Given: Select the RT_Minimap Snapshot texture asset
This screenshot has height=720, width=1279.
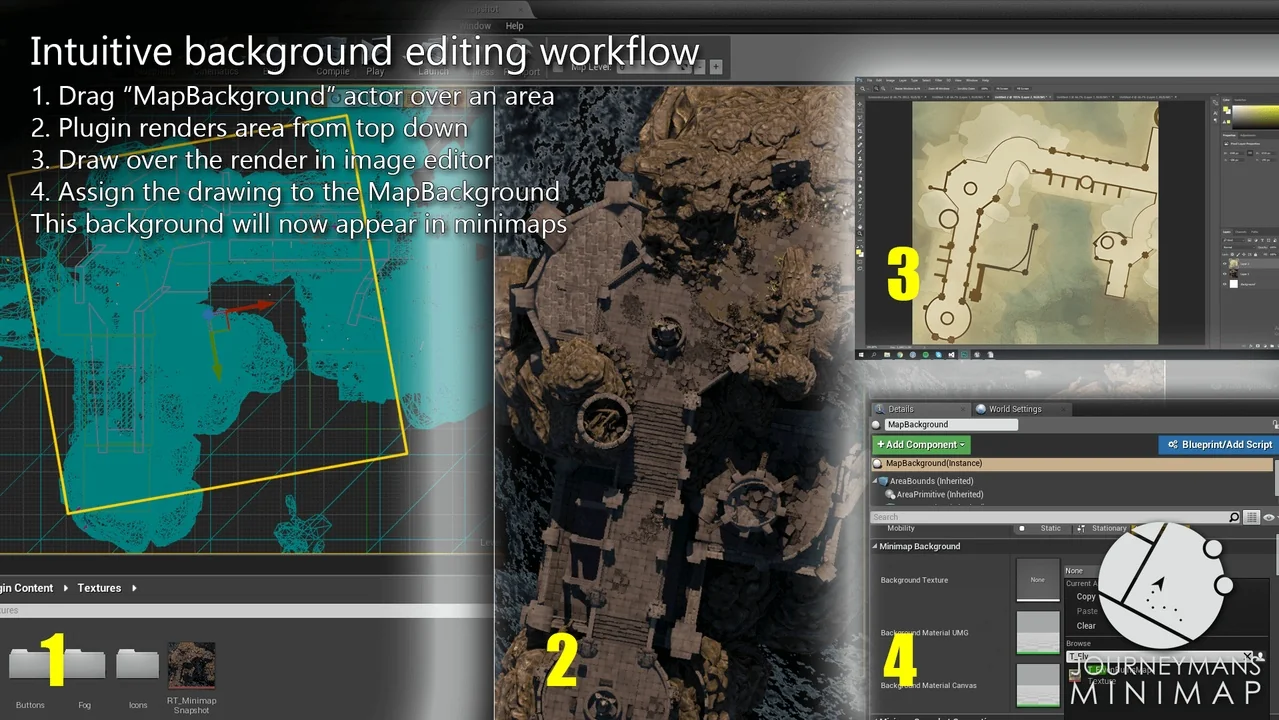Looking at the screenshot, I should [x=191, y=667].
